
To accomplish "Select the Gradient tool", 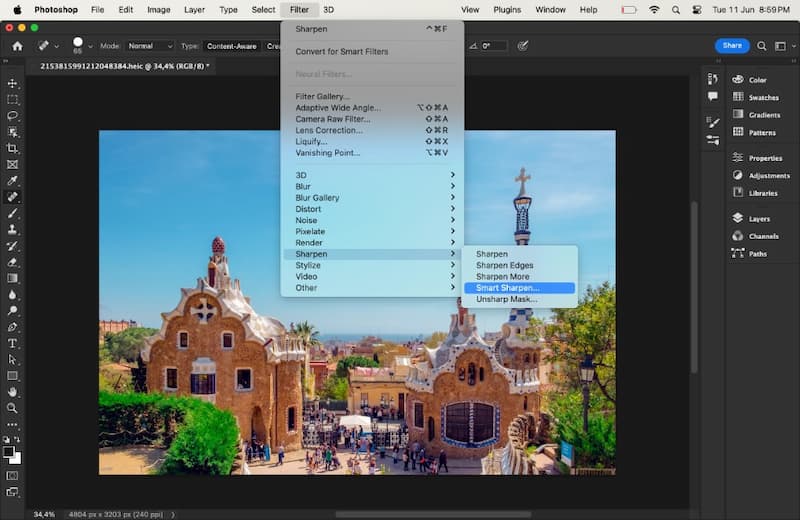I will pyautogui.click(x=12, y=278).
